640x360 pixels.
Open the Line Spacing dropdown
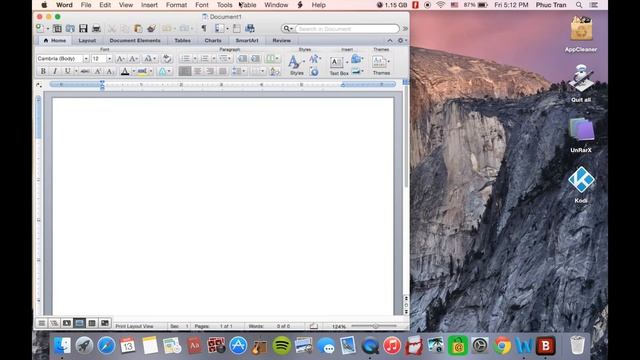point(238,71)
